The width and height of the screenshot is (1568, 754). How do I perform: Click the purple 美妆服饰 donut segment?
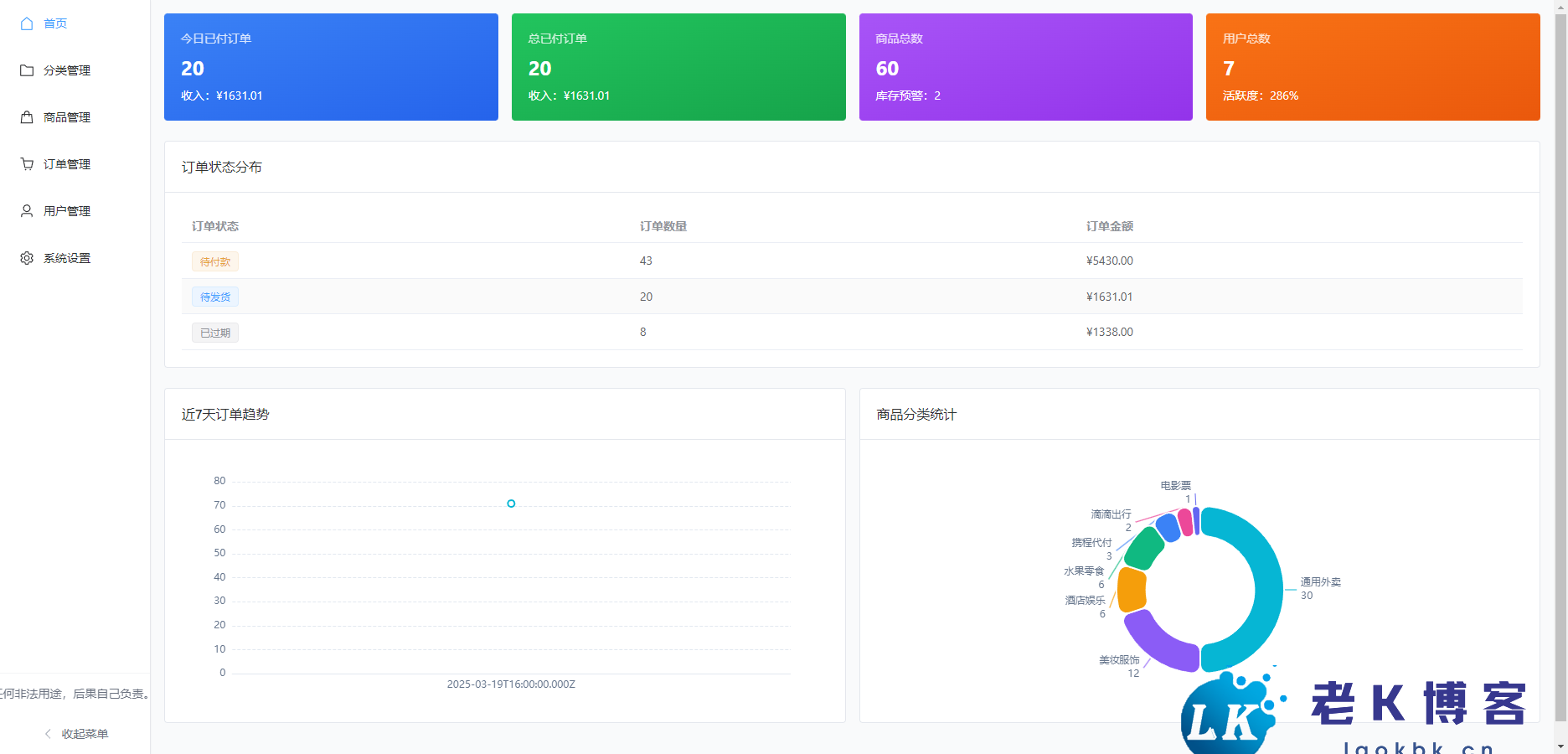pos(1161,643)
